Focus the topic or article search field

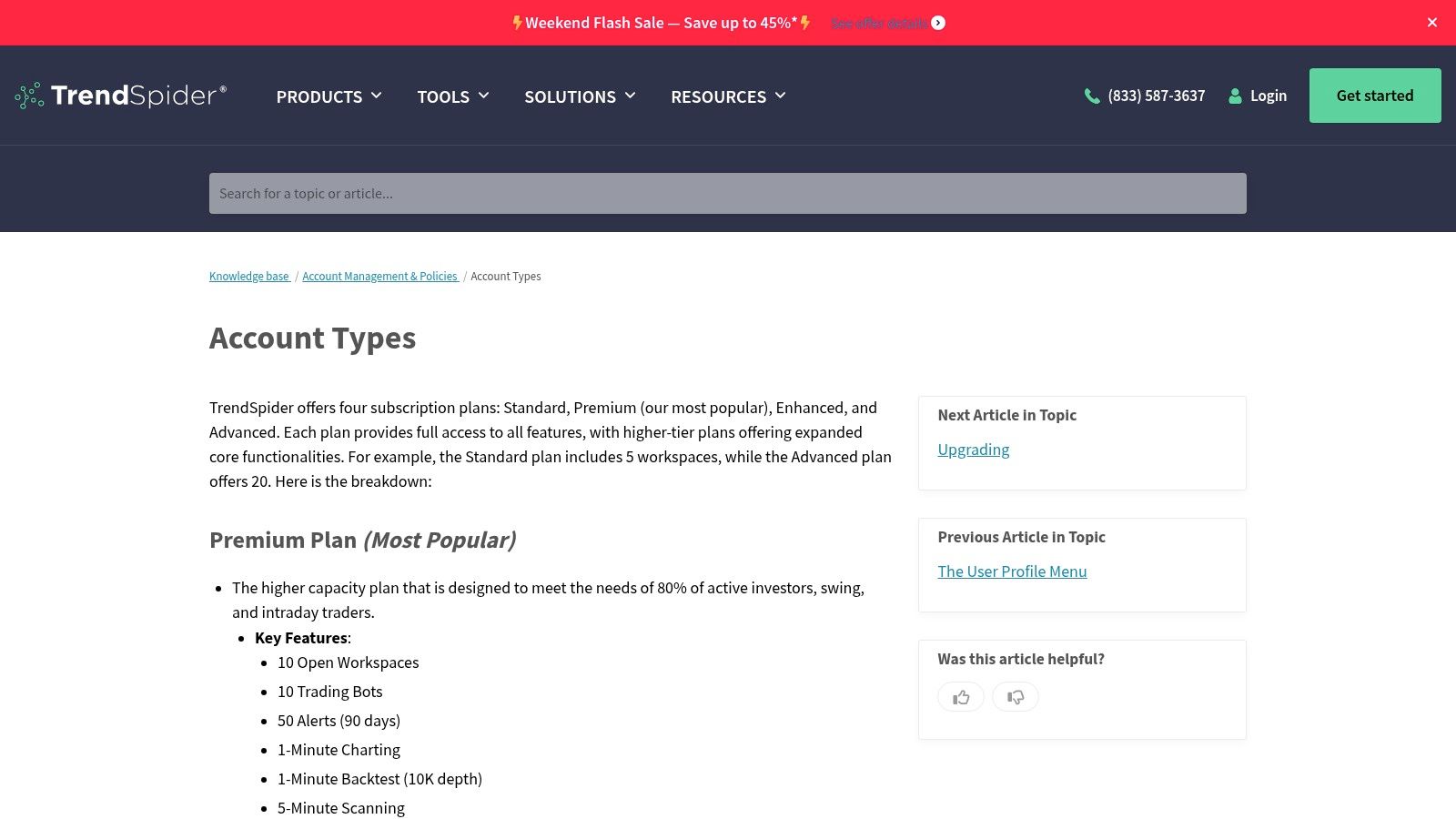(728, 194)
